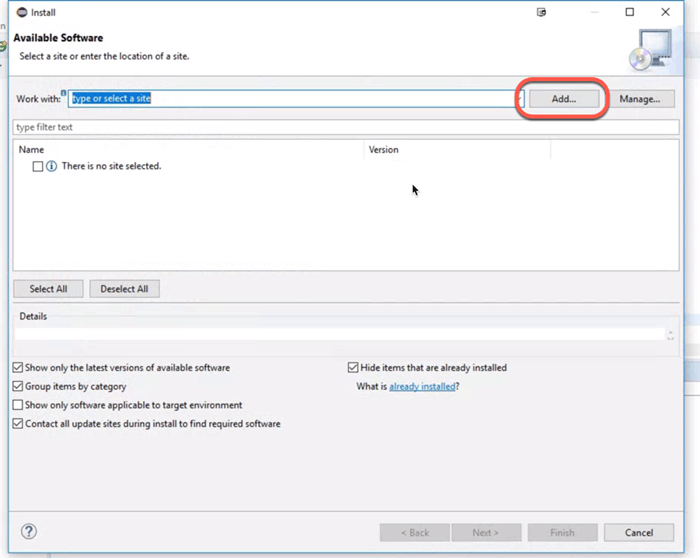This screenshot has width=700, height=558.
Task: Click the install wizard CD-and-monitor banner image
Action: coord(651,48)
